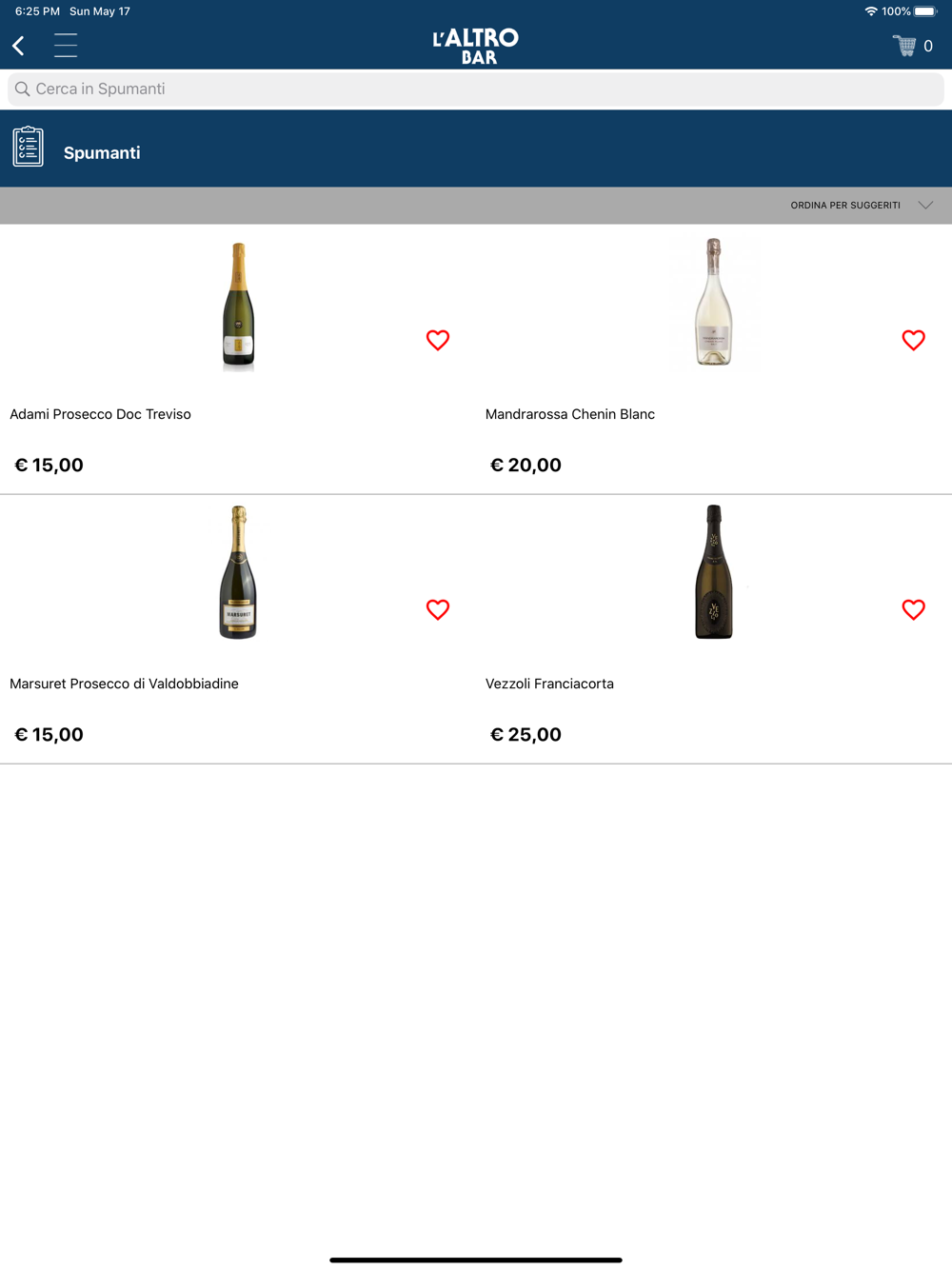Open the shopping cart

pyautogui.click(x=905, y=46)
